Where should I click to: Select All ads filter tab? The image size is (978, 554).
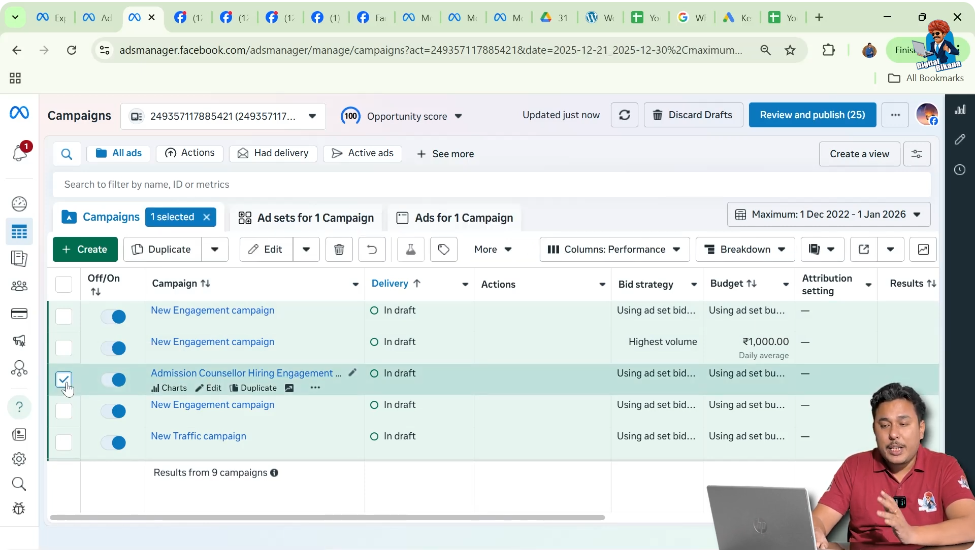[x=119, y=153]
